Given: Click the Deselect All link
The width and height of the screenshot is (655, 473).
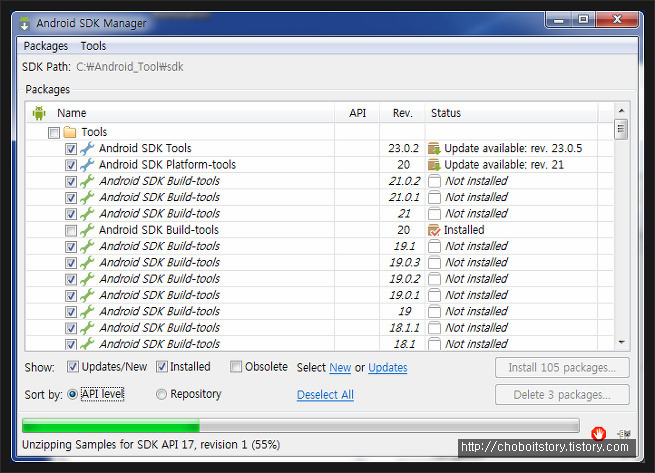Looking at the screenshot, I should tap(325, 394).
